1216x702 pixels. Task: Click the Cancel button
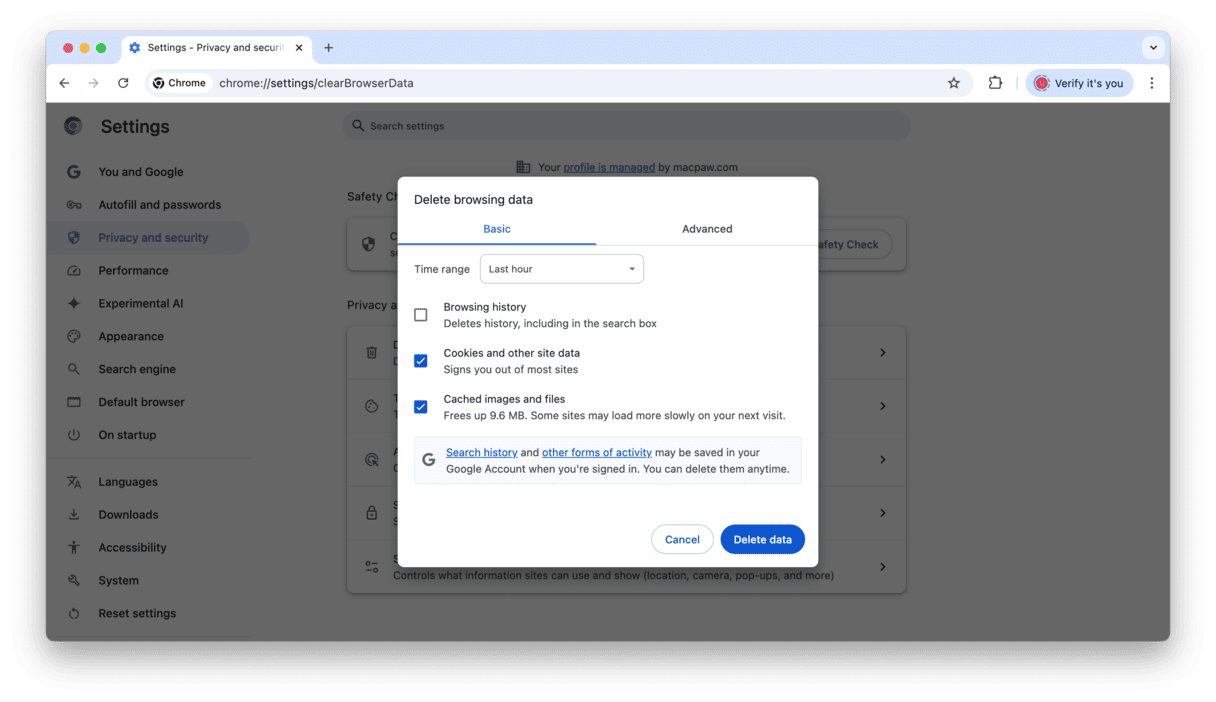[682, 540]
